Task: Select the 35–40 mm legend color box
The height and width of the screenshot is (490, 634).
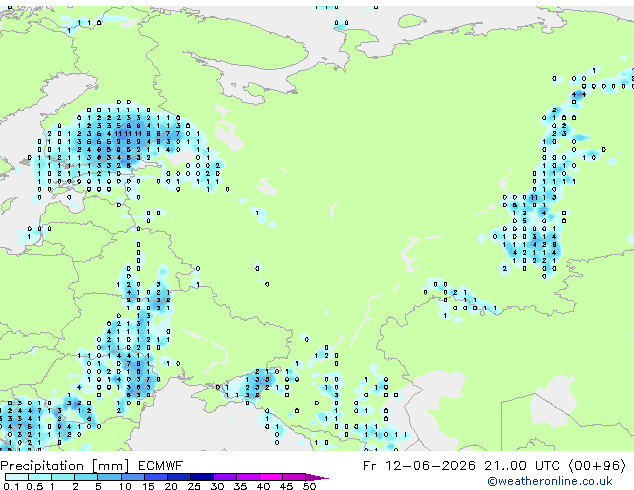Action: point(248,477)
